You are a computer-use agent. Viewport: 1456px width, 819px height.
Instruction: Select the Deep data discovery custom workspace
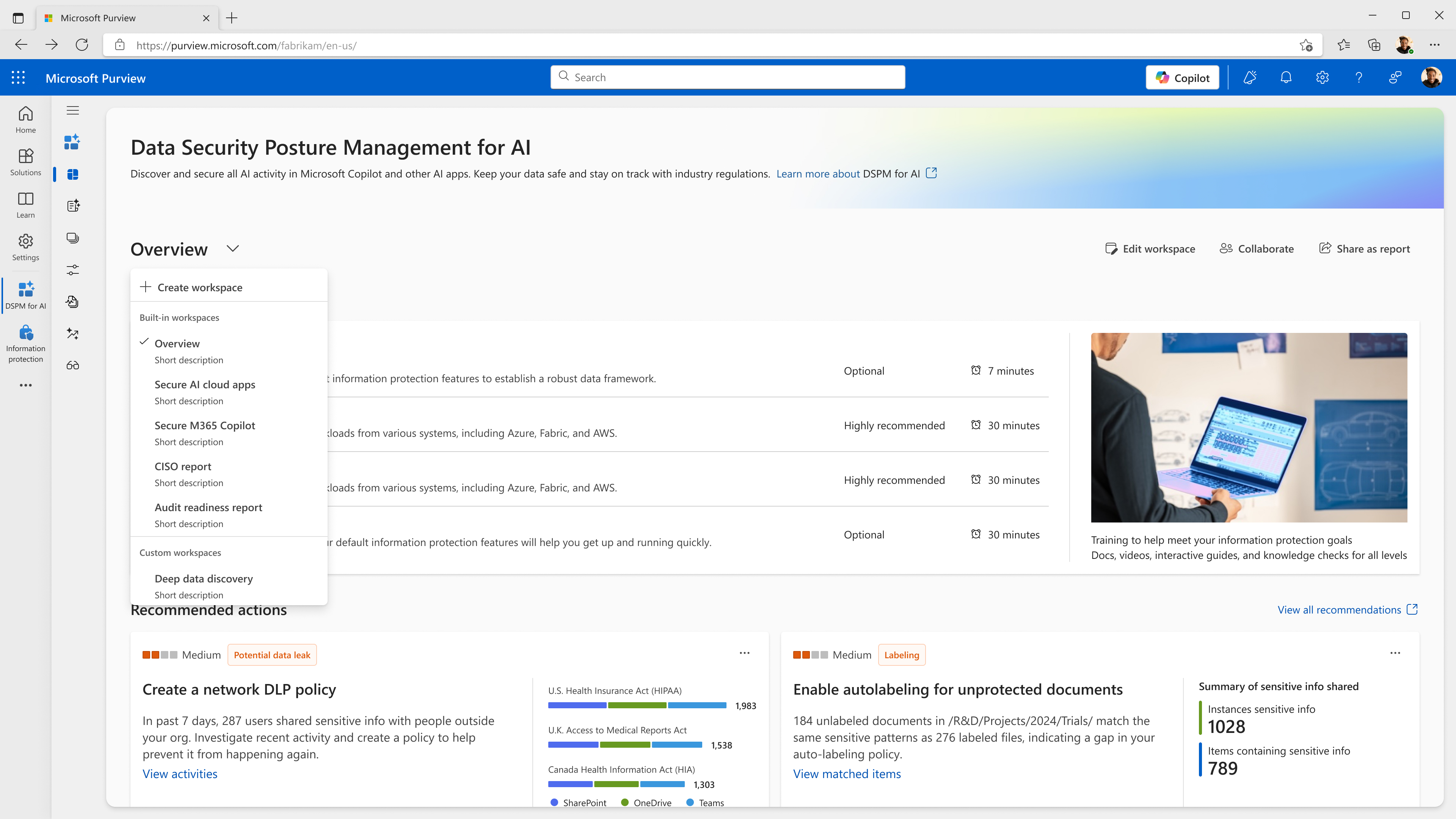[229, 586]
